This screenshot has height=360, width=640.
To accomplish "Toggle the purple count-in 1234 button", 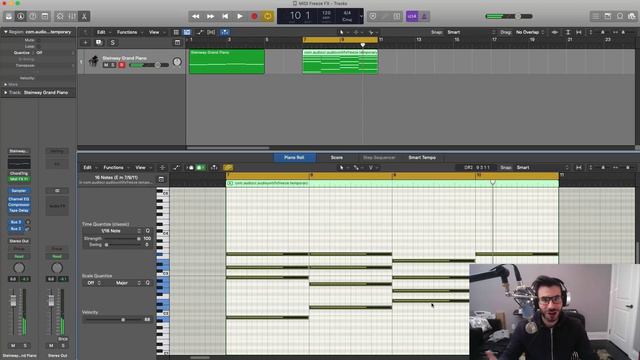I will coord(412,16).
